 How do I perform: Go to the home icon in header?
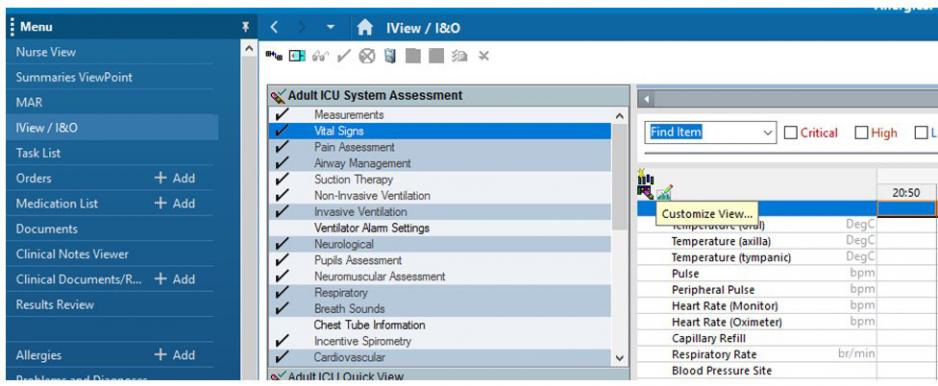pyautogui.click(x=364, y=28)
